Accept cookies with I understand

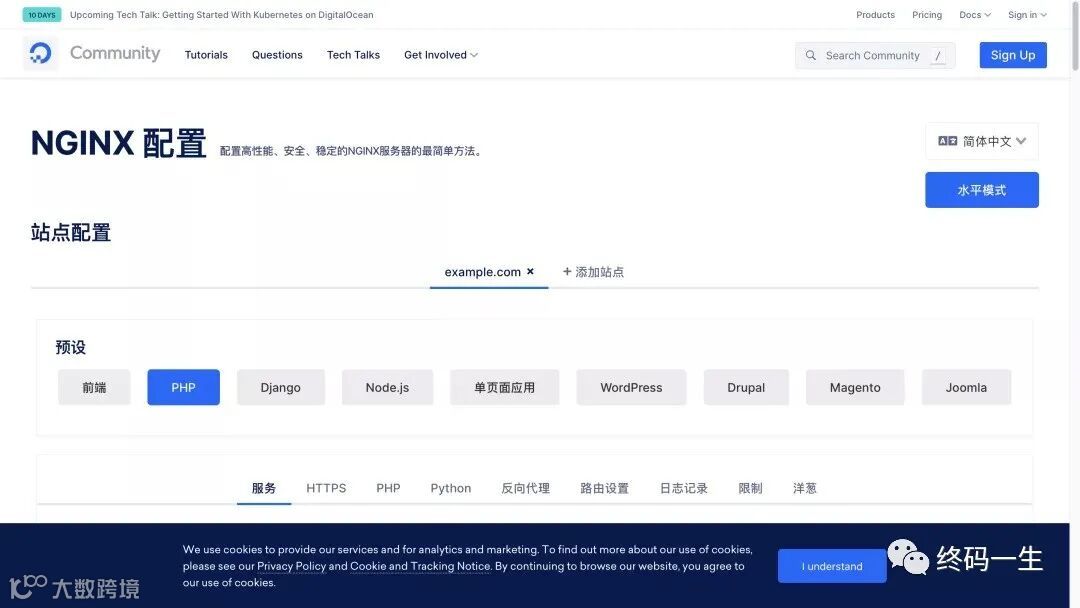click(832, 566)
